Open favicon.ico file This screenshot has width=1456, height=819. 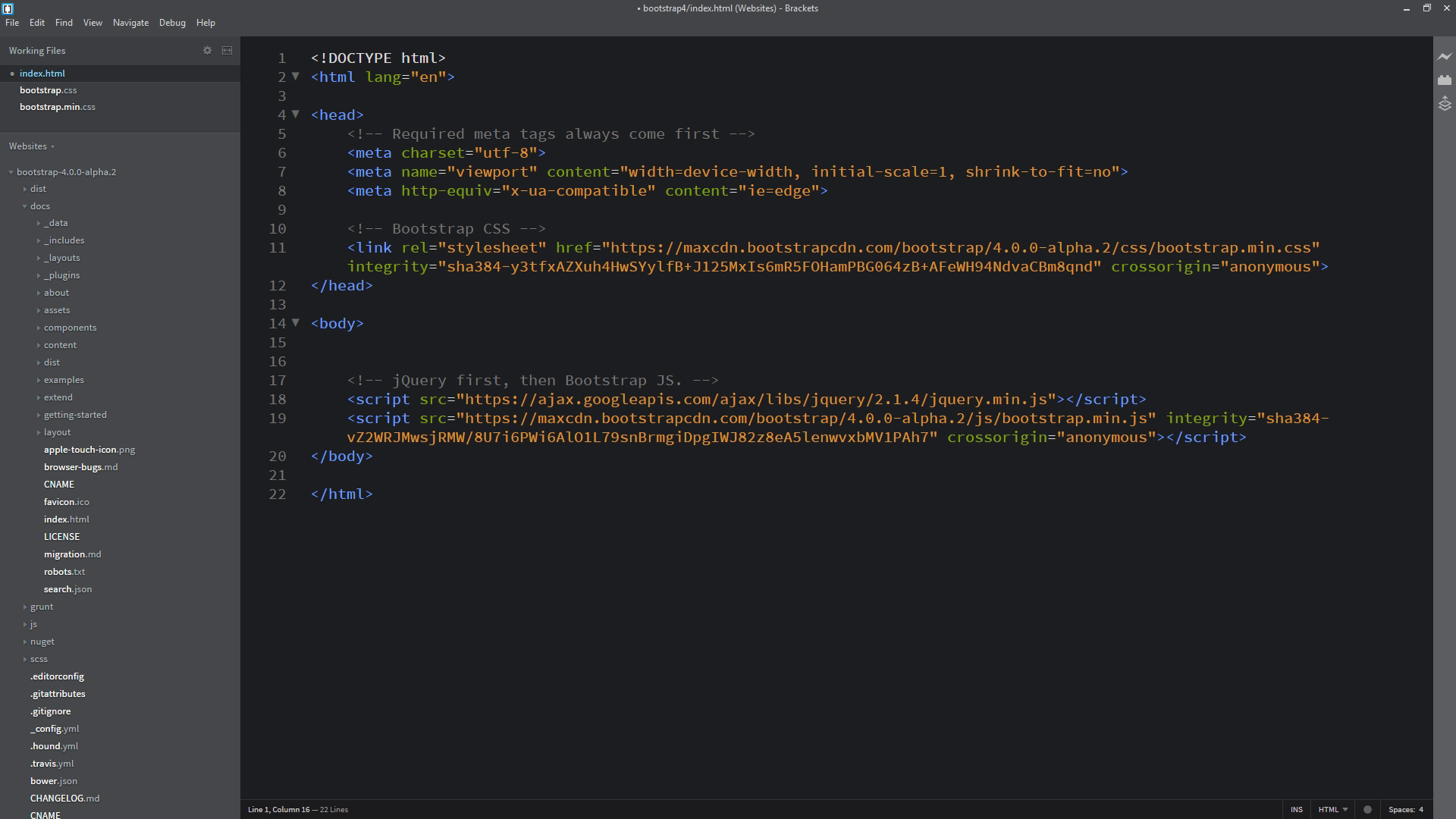point(66,502)
